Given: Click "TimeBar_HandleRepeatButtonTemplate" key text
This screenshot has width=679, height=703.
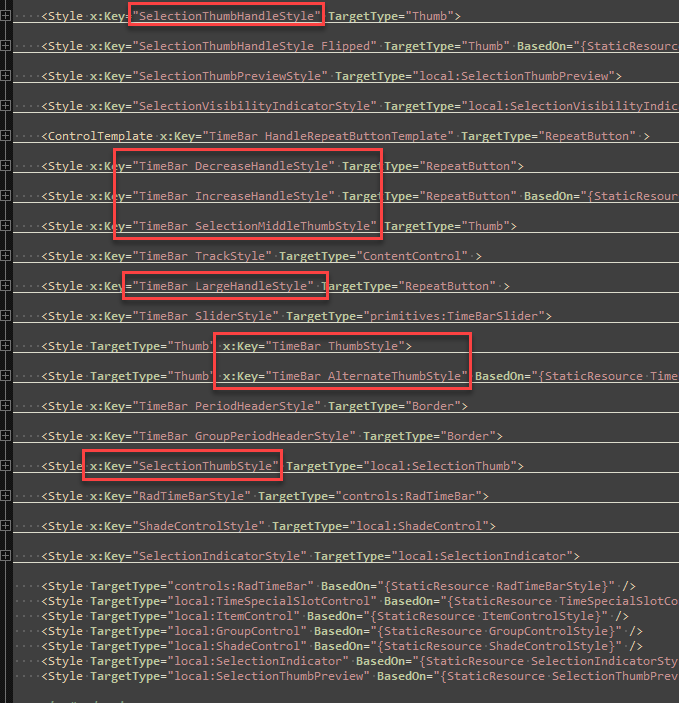Looking at the screenshot, I should [328, 136].
